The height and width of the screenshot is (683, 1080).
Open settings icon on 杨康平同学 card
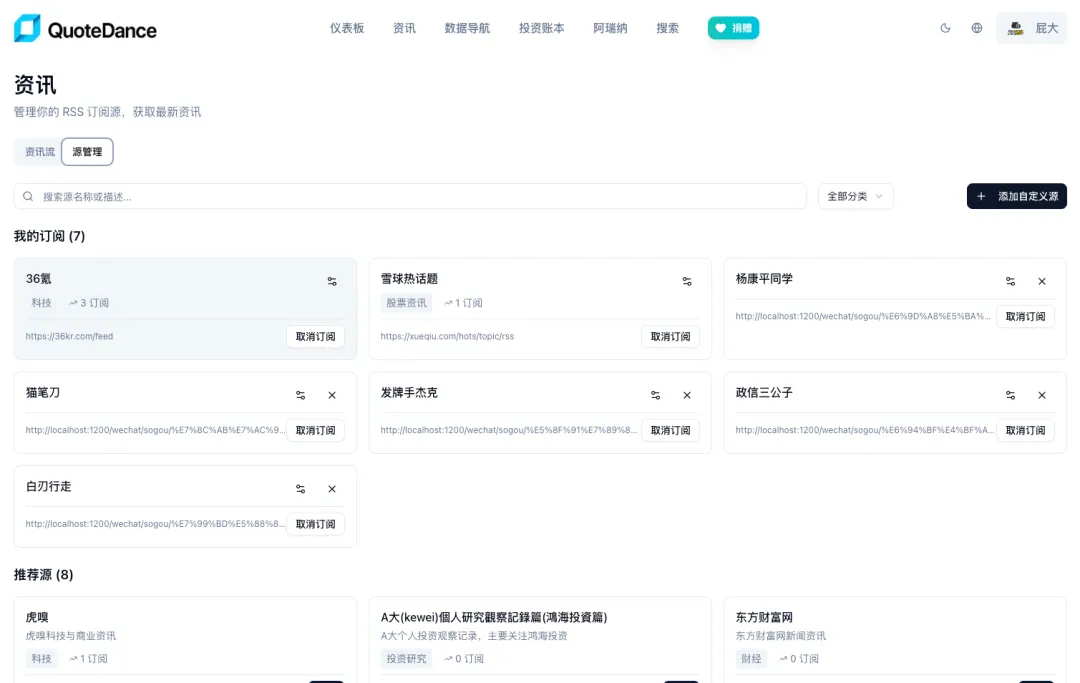pos(1010,281)
